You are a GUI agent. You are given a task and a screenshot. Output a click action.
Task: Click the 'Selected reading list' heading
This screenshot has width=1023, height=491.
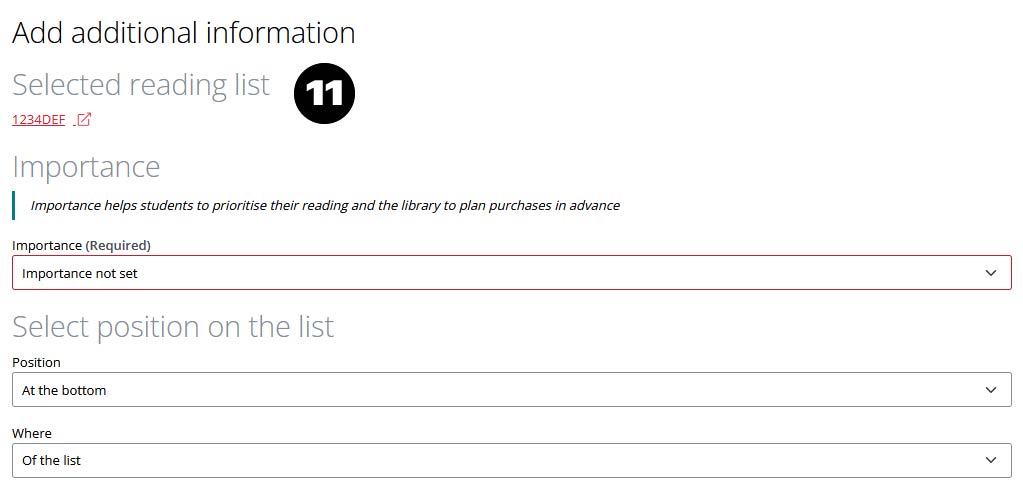click(141, 85)
